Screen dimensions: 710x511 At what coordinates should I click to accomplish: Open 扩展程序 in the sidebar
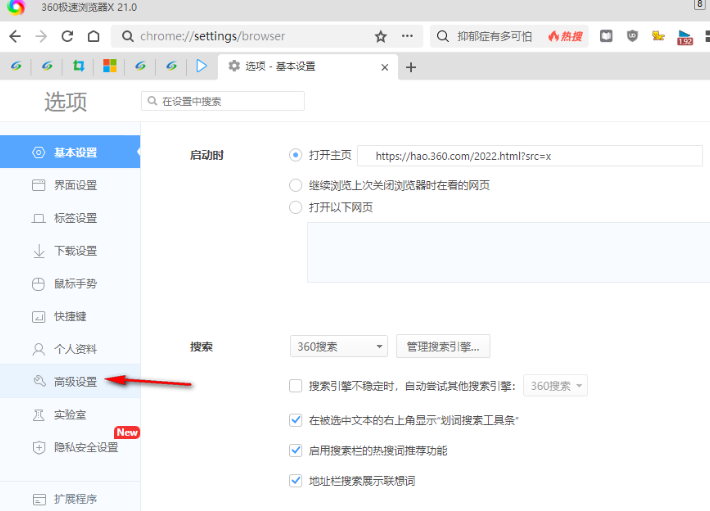[x=70, y=499]
